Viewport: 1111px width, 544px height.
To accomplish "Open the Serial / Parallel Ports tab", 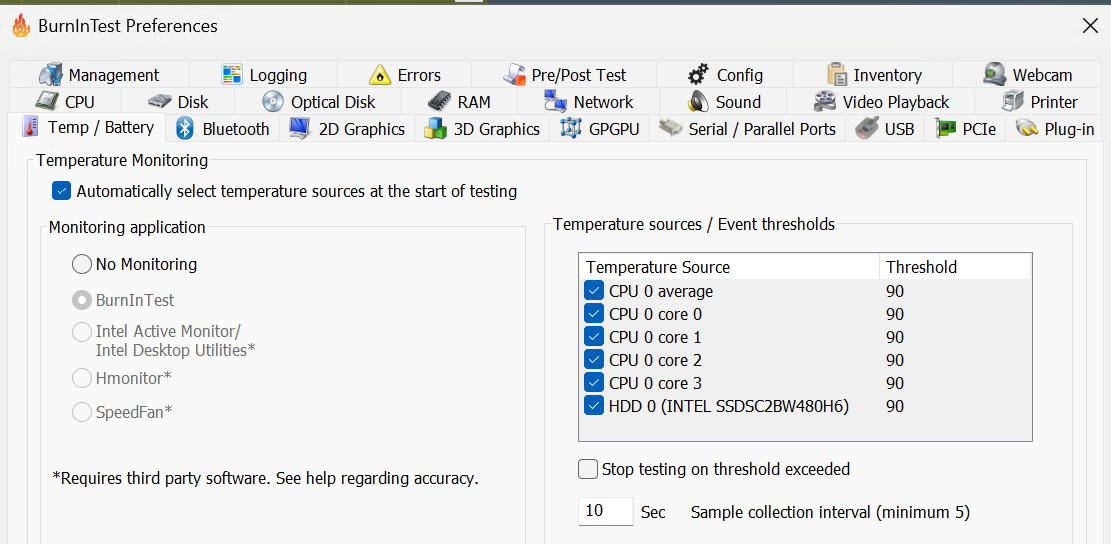I will coord(748,128).
